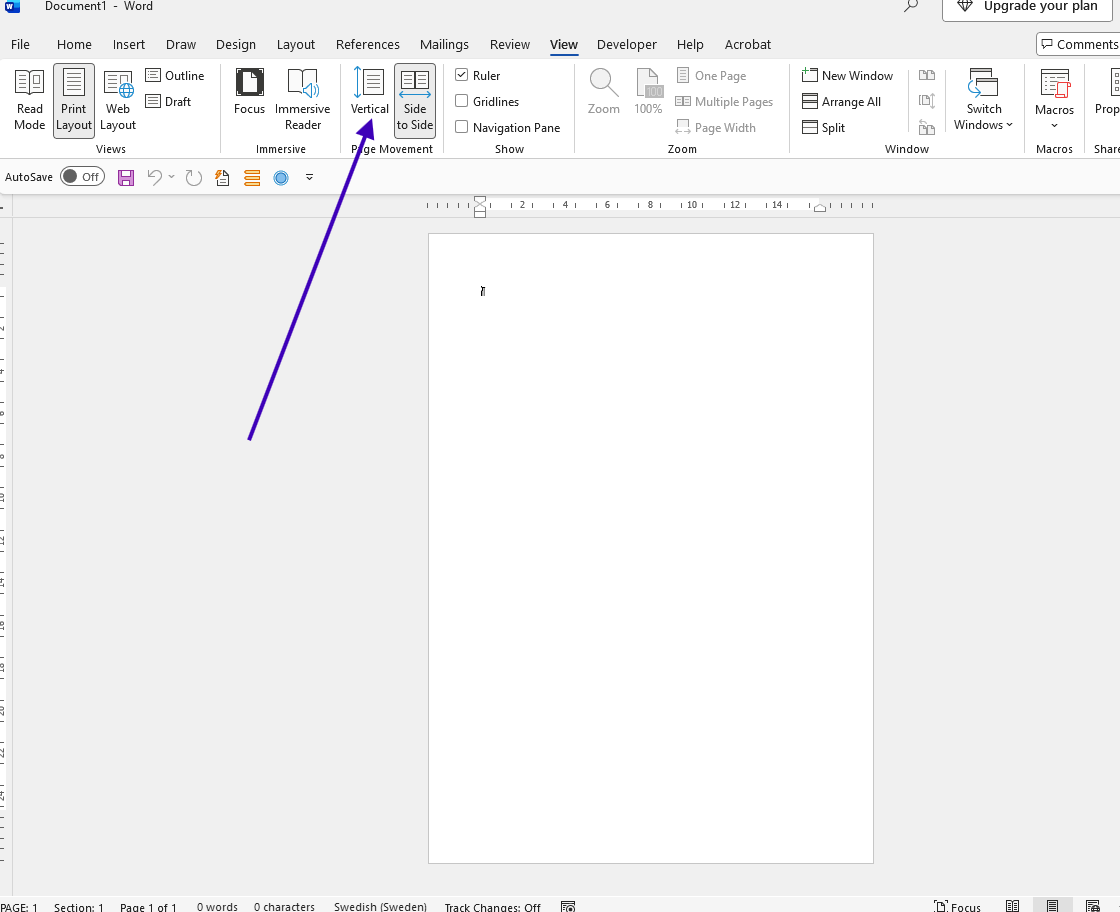Open the Design tab
Viewport: 1120px width, 912px height.
point(236,44)
